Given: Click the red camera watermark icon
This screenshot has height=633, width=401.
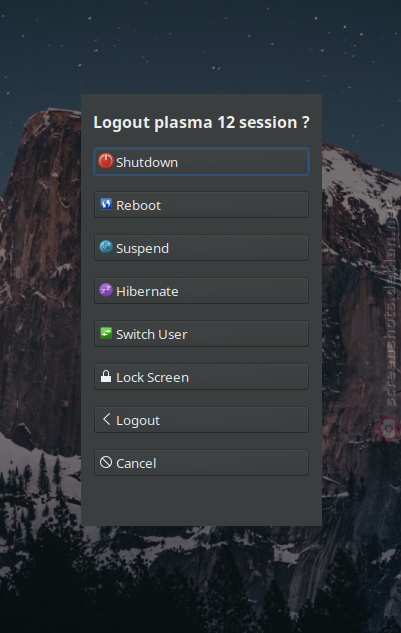Looking at the screenshot, I should coord(388,428).
